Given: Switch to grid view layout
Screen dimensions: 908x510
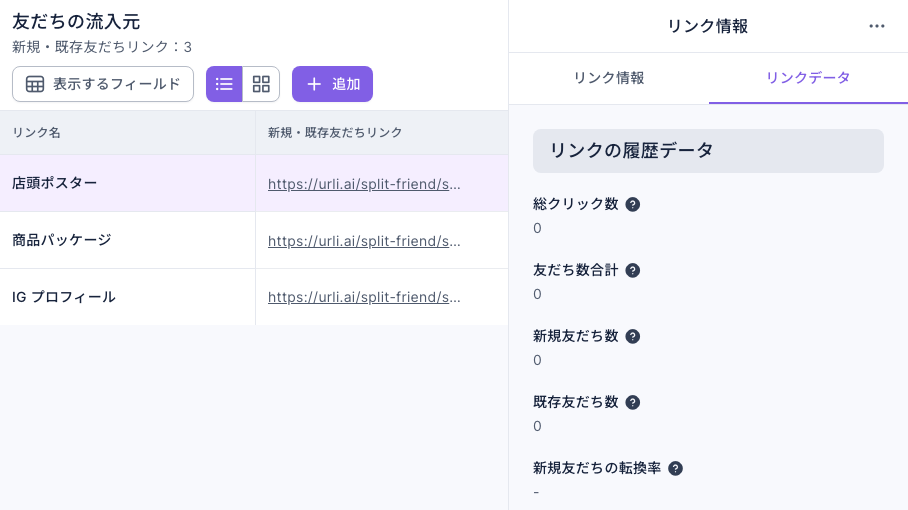Looking at the screenshot, I should (261, 84).
